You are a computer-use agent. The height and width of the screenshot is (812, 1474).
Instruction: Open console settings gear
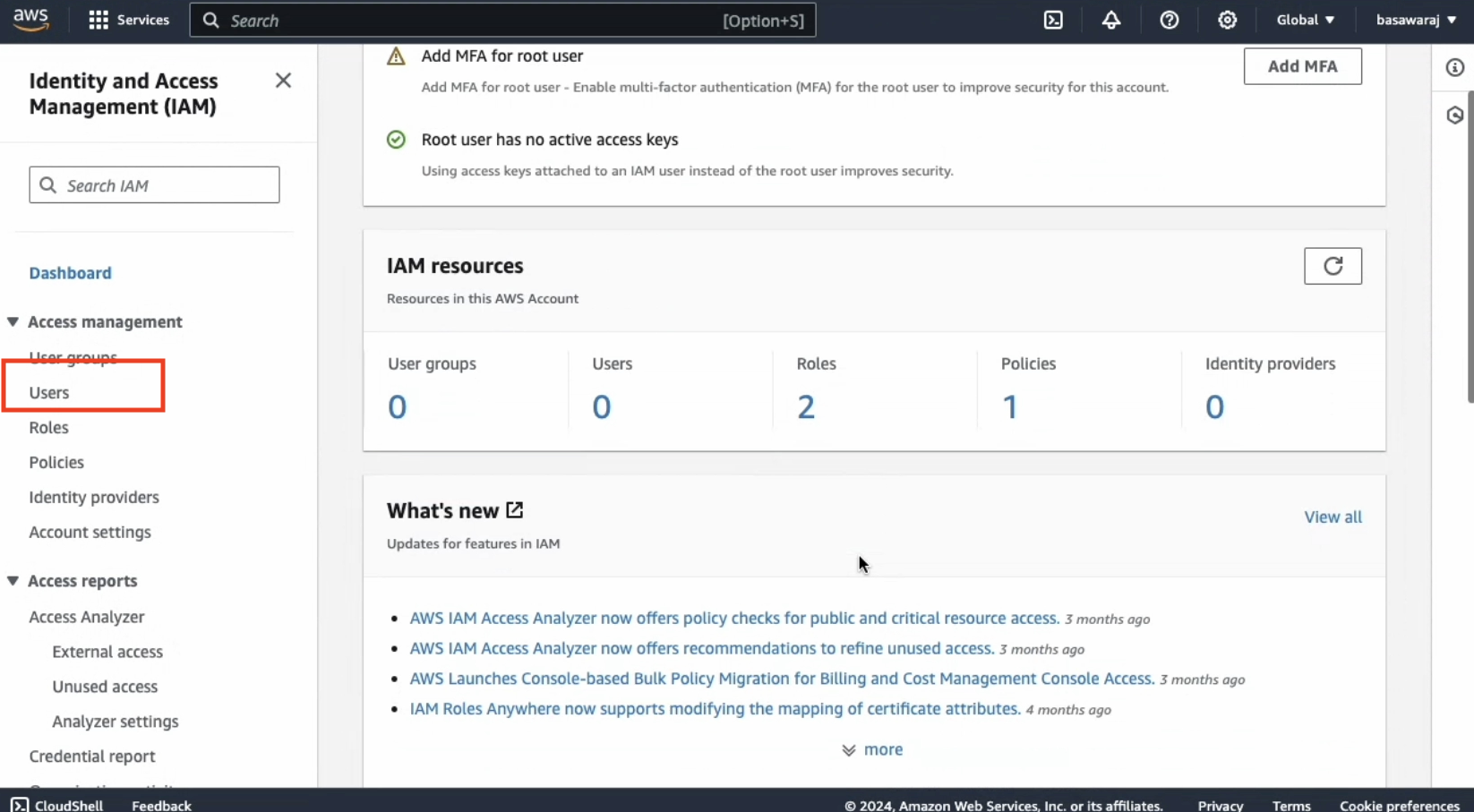(x=1227, y=20)
